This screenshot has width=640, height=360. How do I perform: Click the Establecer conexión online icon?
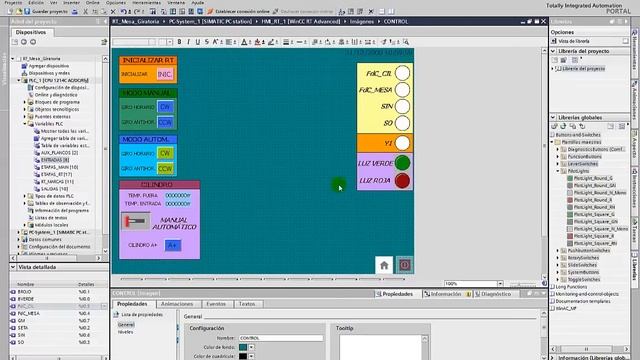(x=210, y=11)
